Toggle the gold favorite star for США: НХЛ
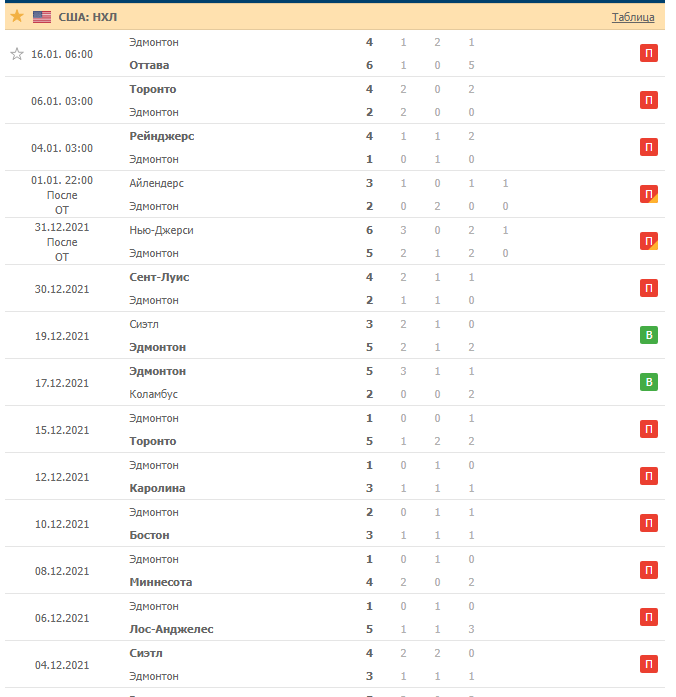The width and height of the screenshot is (676, 697). point(17,16)
